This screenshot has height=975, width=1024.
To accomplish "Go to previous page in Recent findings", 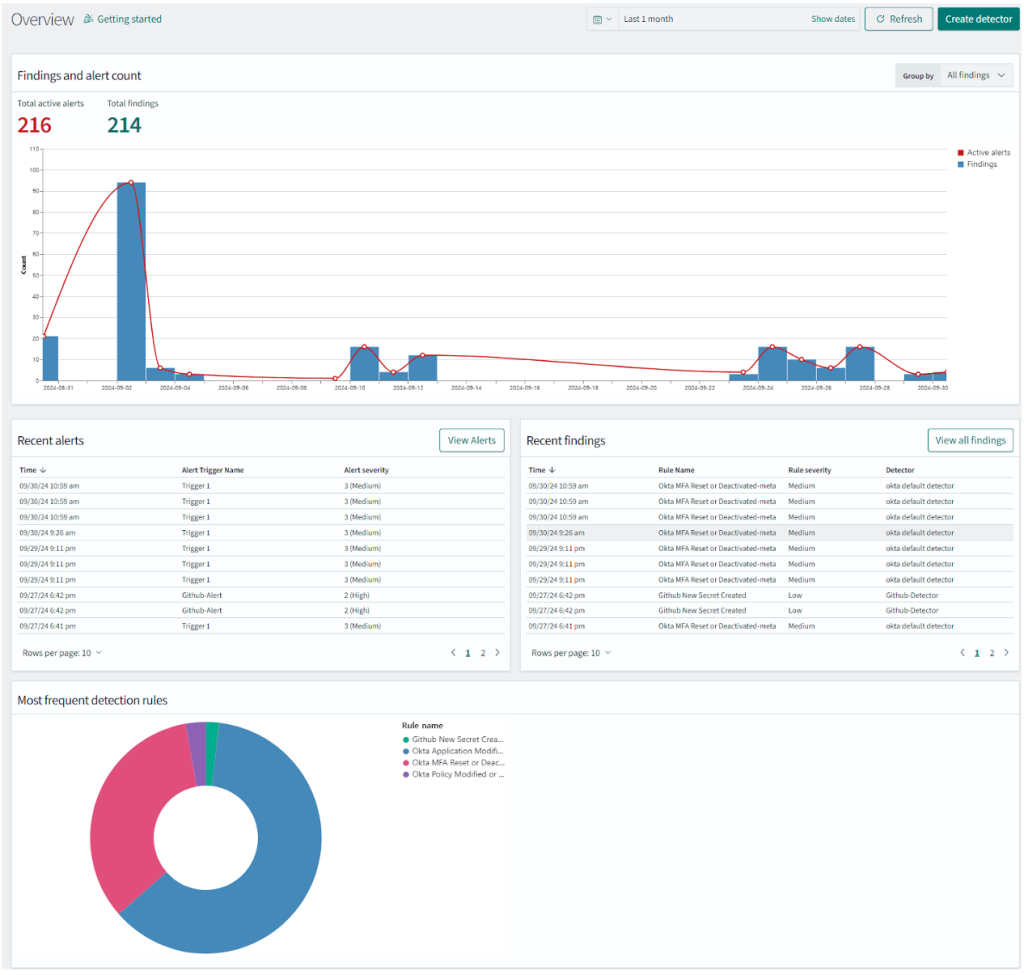I will 962,653.
